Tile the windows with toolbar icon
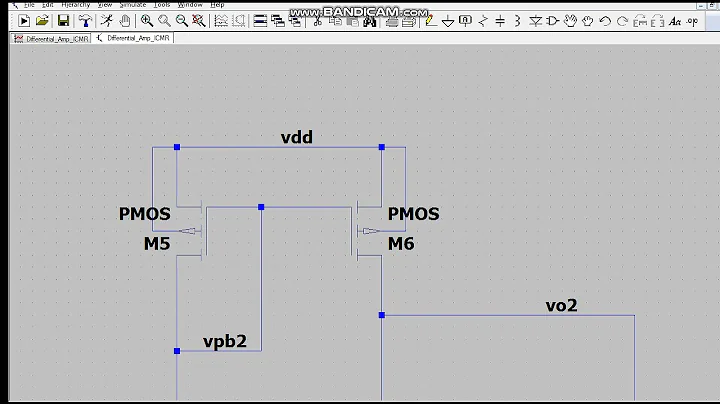This screenshot has width=720, height=404. [x=260, y=21]
